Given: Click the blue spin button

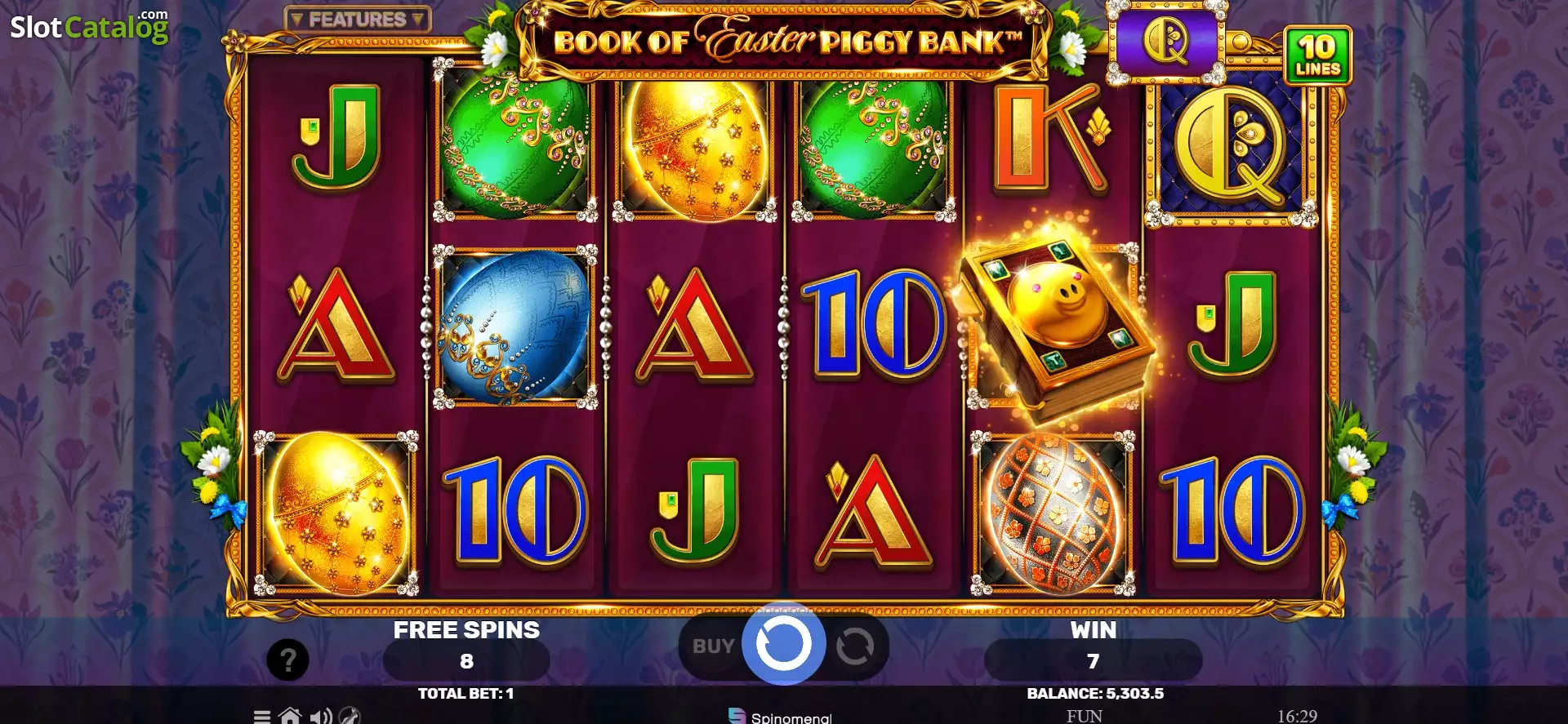Looking at the screenshot, I should [783, 644].
